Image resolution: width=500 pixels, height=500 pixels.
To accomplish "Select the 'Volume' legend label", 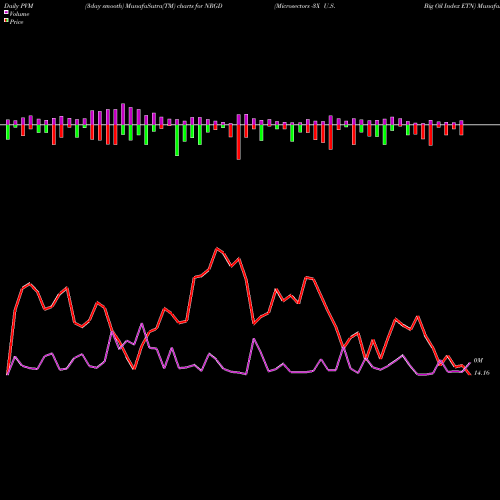I will 19,14.
